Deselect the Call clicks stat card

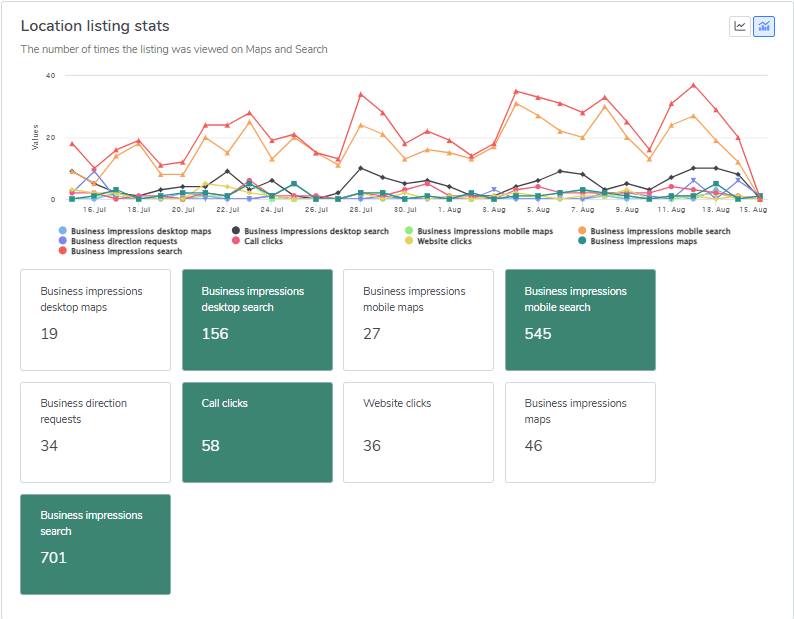tap(257, 432)
